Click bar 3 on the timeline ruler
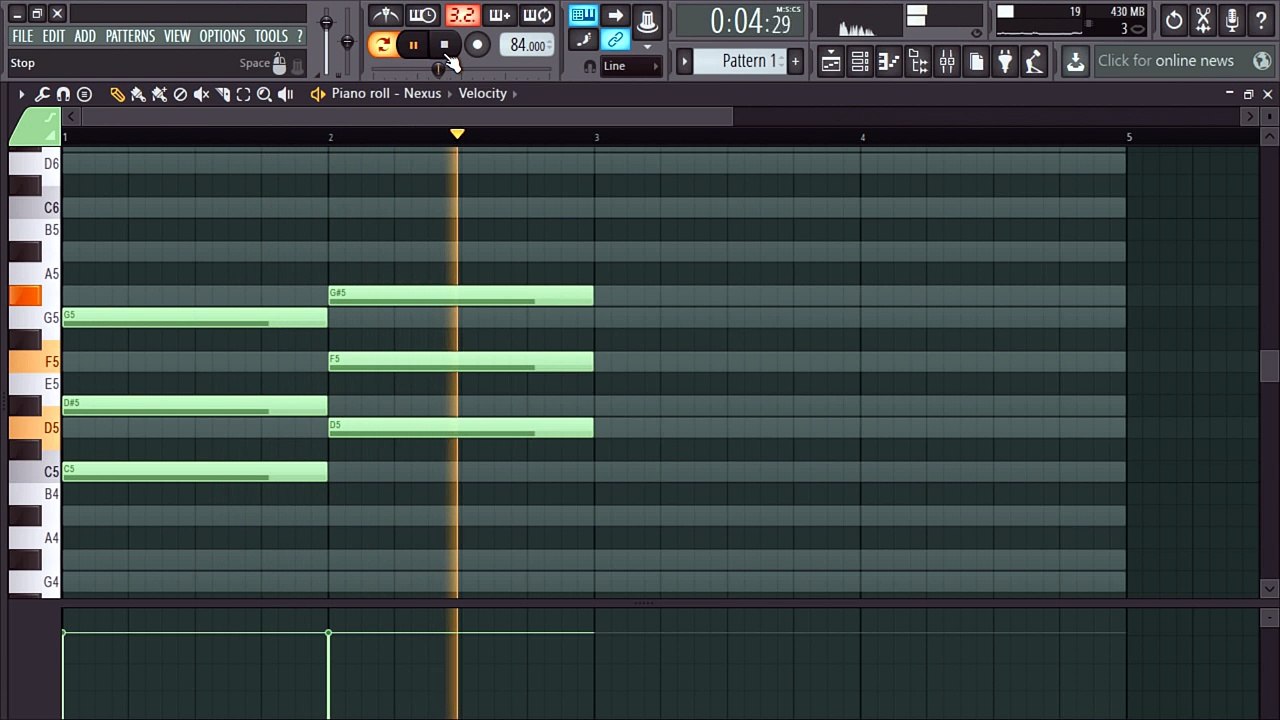This screenshot has width=1280, height=720. (x=597, y=137)
